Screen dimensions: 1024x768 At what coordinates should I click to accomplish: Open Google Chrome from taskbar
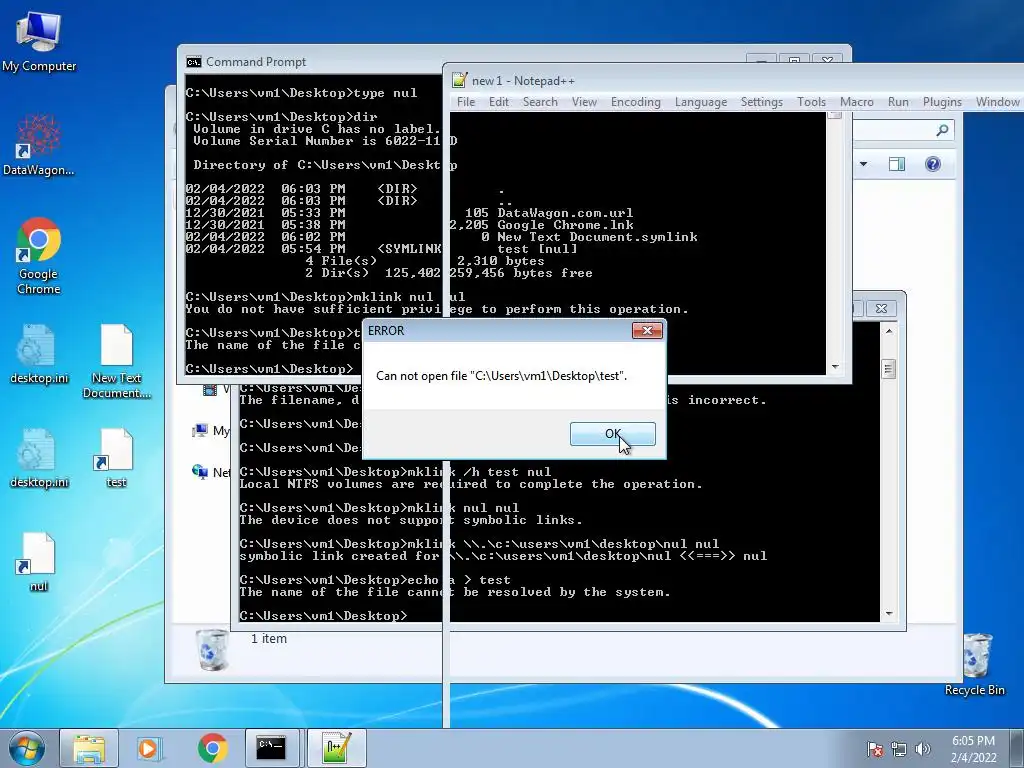tap(212, 748)
